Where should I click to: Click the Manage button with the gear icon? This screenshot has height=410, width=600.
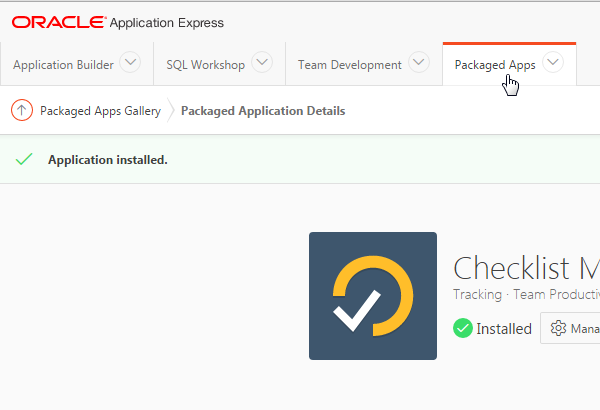(570, 328)
